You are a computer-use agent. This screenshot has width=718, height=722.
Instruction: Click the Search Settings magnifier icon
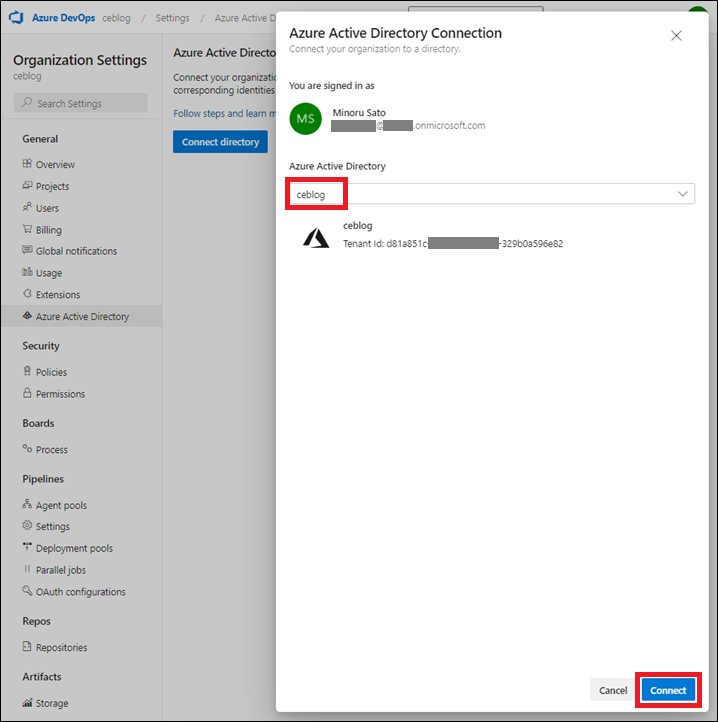27,102
